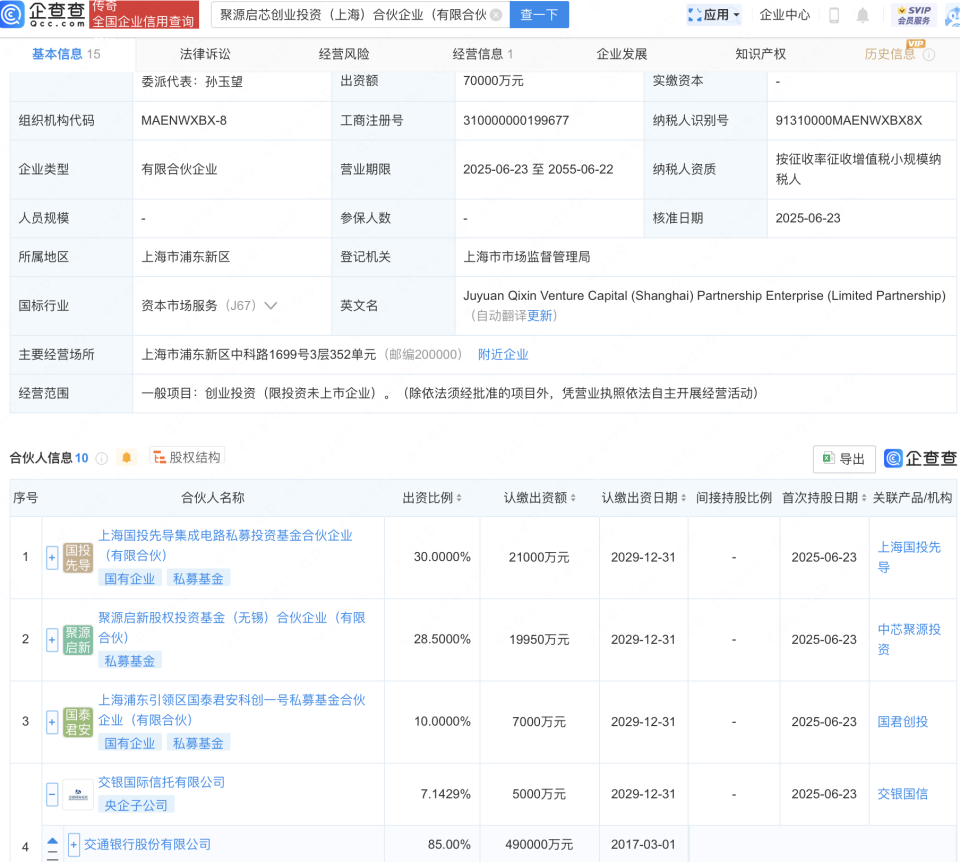Open 聚源启新股权投资基金 partner link
Image resolution: width=960 pixels, height=862 pixels.
[231, 628]
